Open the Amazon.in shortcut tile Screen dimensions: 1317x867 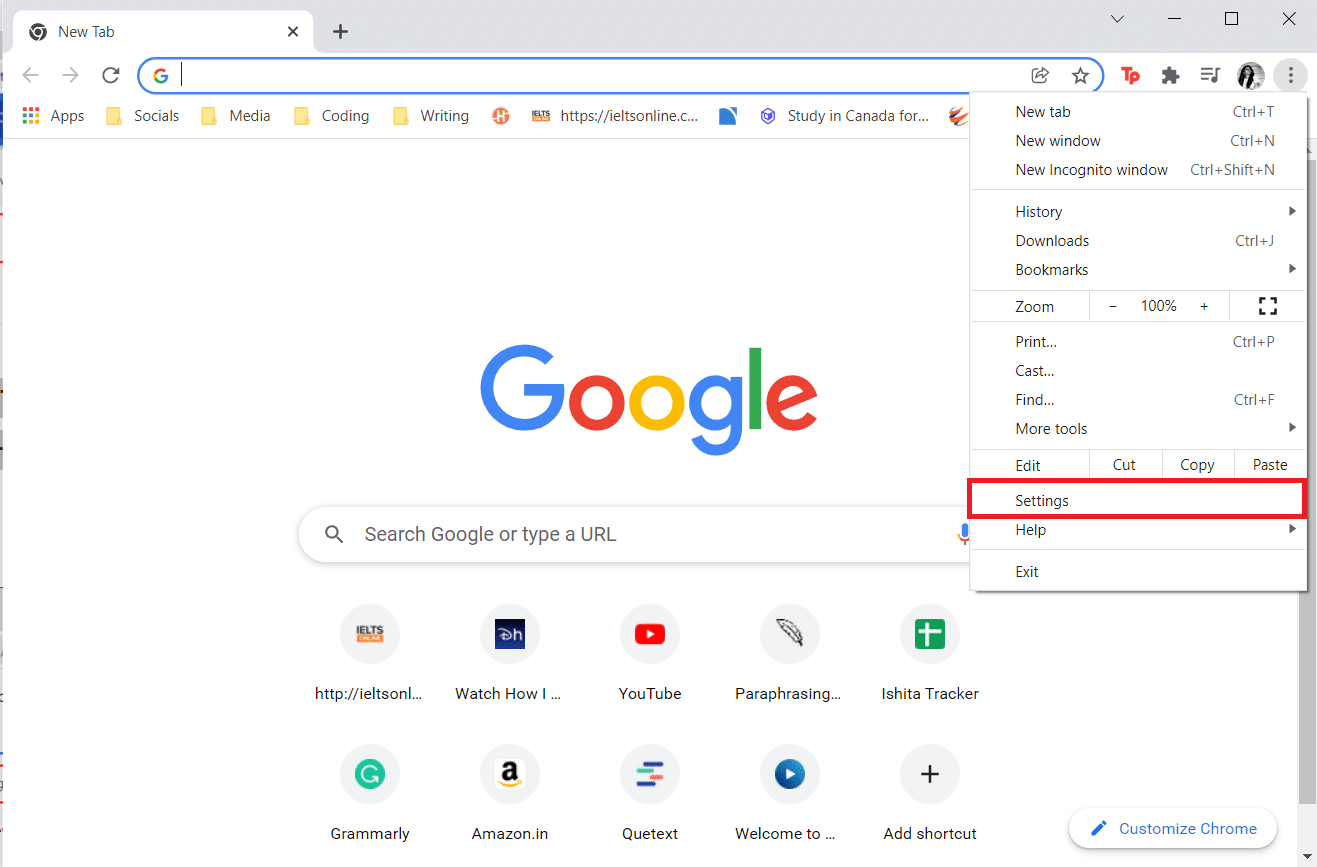point(509,793)
